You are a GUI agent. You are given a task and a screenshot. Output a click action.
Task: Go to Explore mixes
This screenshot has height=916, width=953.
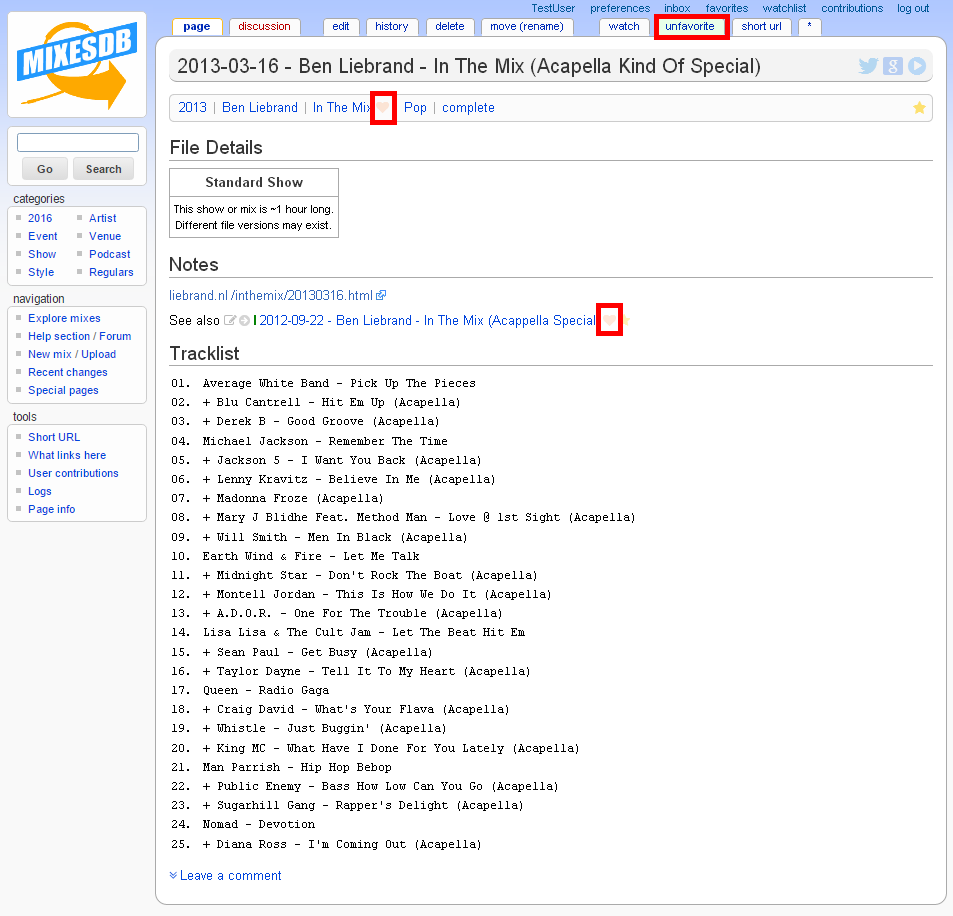point(64,319)
